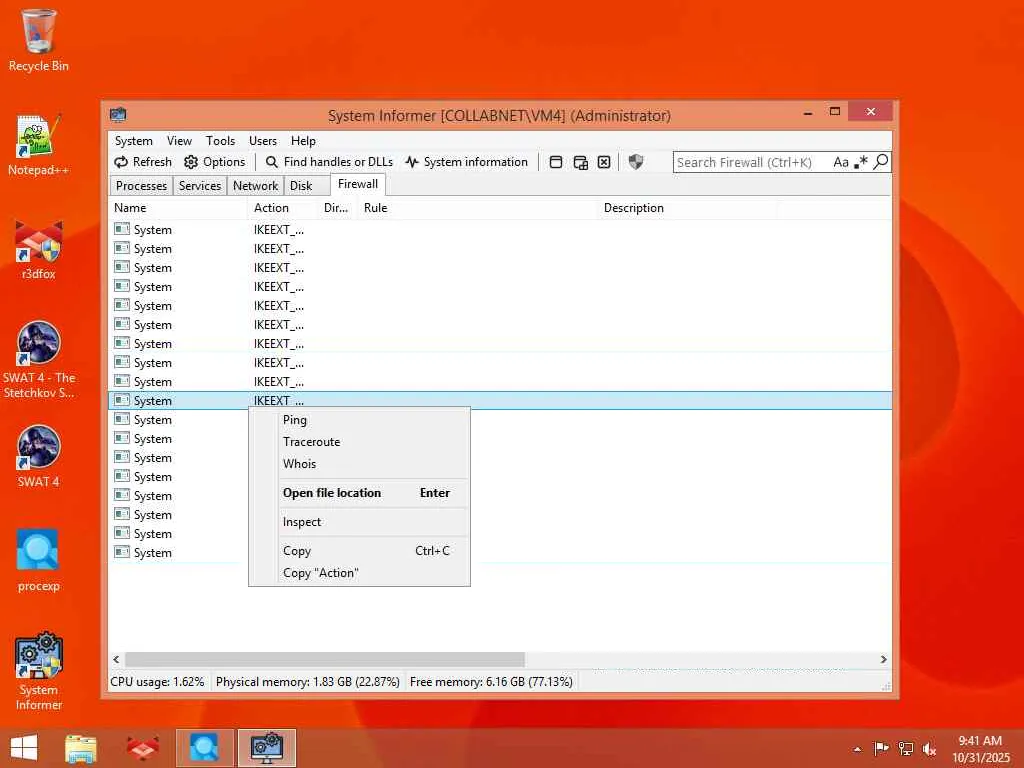This screenshot has width=1024, height=768.
Task: Select the r3dfox desktop shortcut
Action: click(x=39, y=249)
